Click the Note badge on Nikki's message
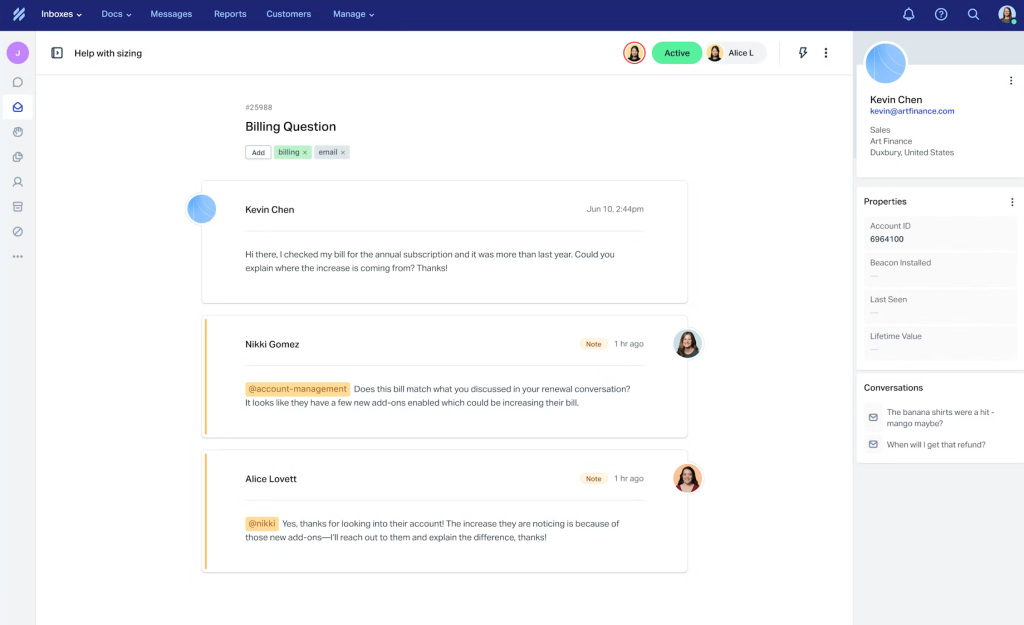The width and height of the screenshot is (1024, 625). pyautogui.click(x=593, y=344)
